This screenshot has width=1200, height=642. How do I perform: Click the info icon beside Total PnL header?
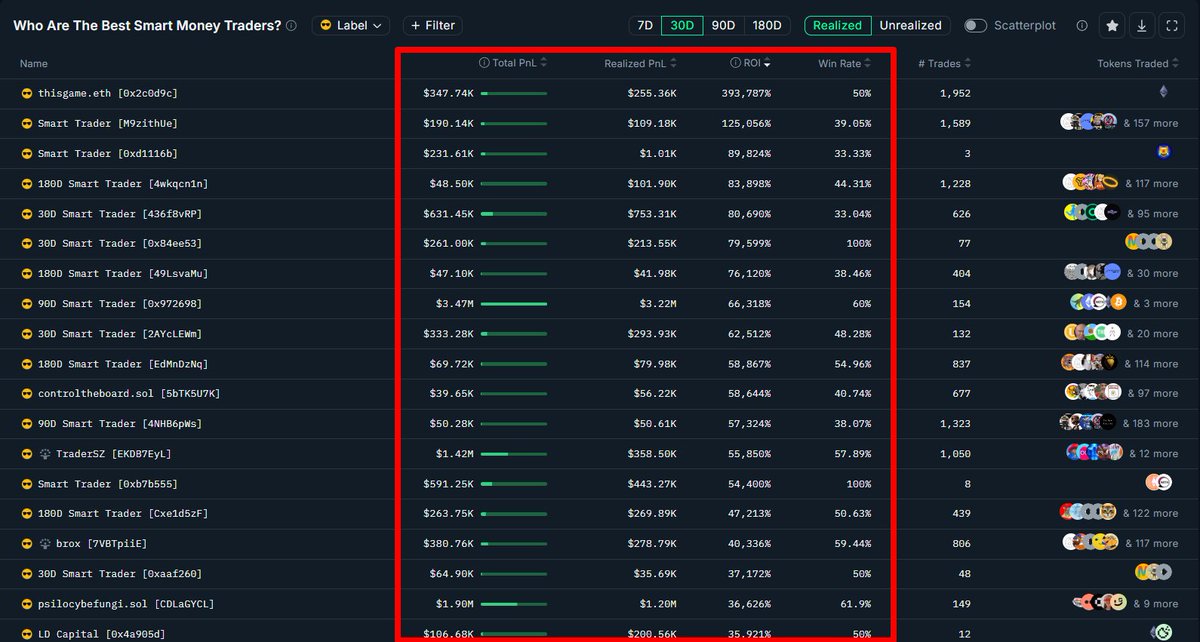coord(484,63)
